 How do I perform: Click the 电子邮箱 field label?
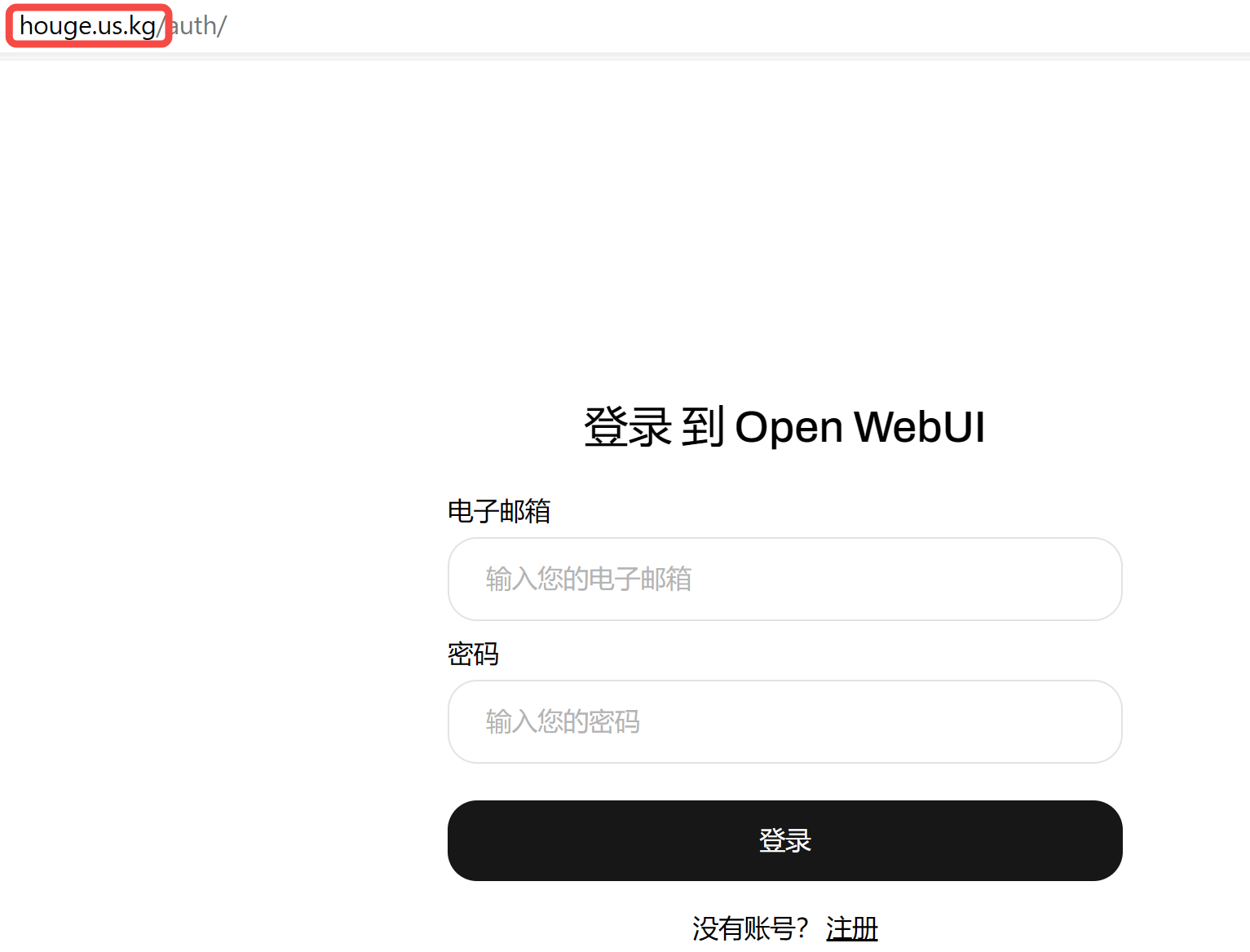[x=499, y=511]
